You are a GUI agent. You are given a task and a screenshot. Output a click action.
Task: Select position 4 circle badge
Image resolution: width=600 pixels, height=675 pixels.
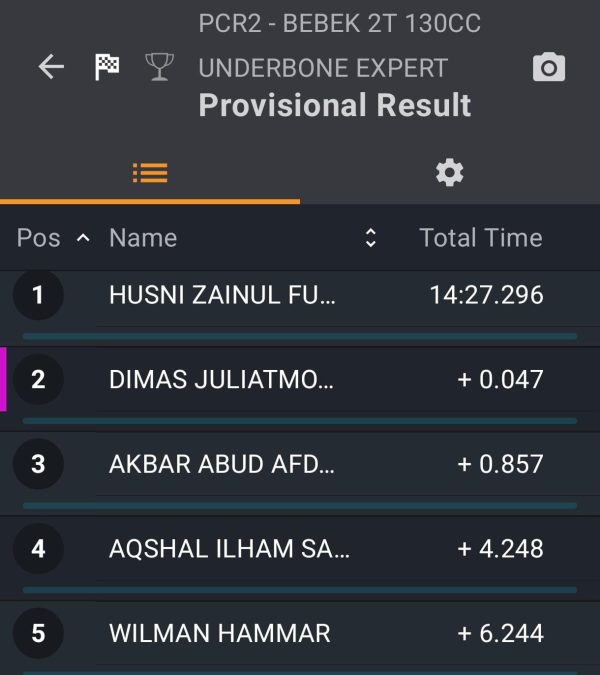(38, 548)
